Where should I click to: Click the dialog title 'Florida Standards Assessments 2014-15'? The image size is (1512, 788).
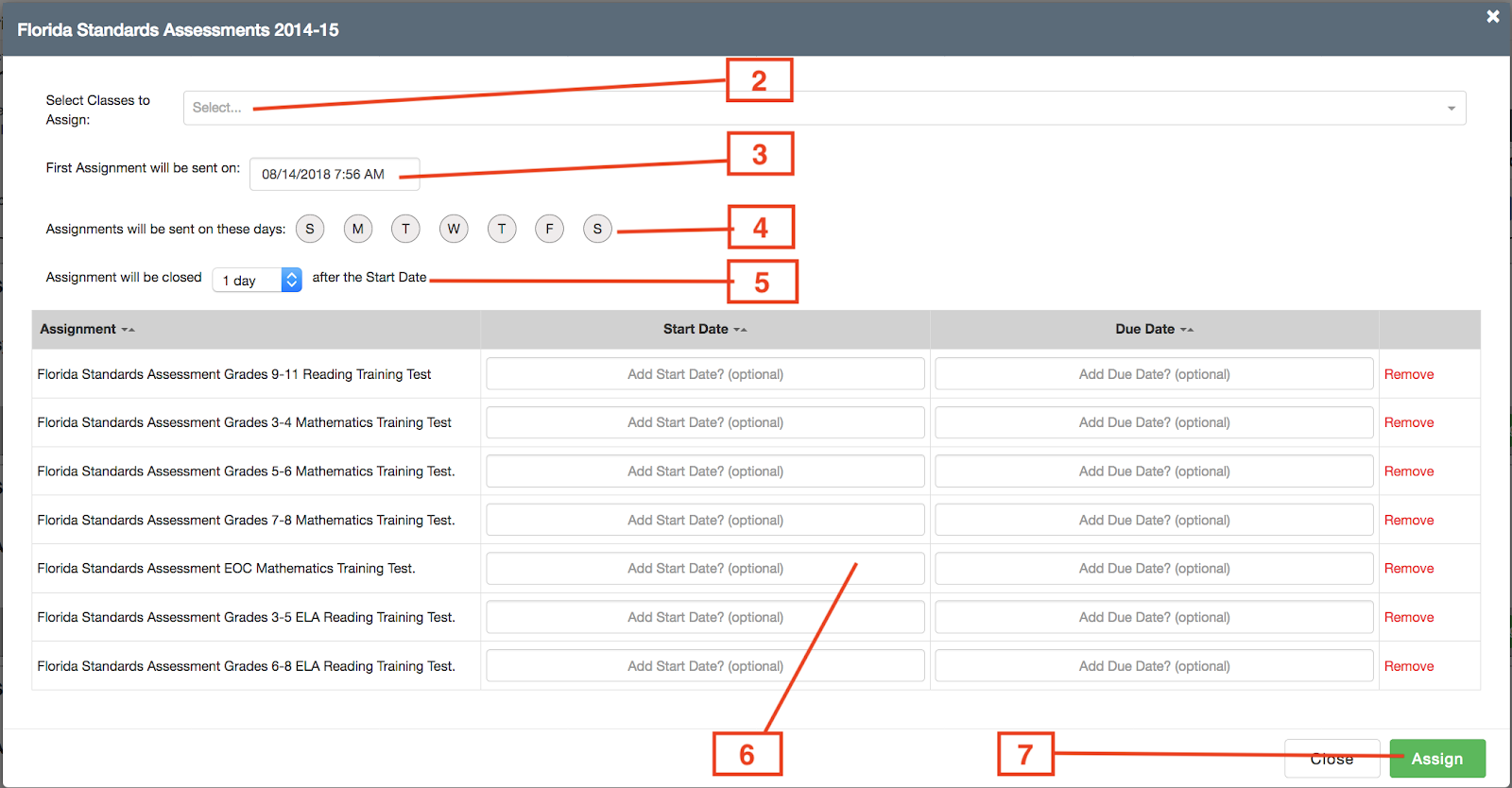click(x=178, y=30)
